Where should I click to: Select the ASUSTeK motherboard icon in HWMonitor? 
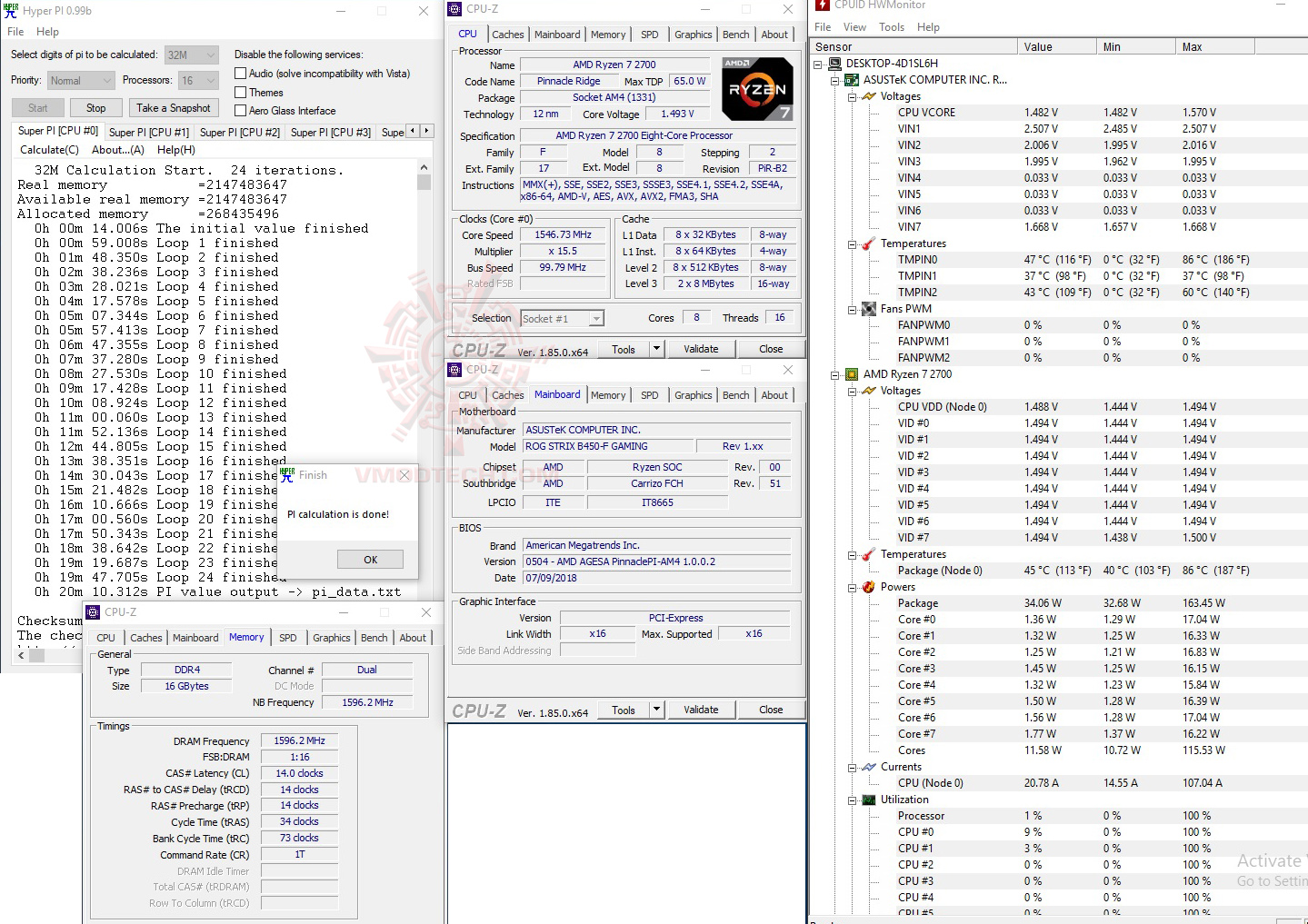point(852,80)
